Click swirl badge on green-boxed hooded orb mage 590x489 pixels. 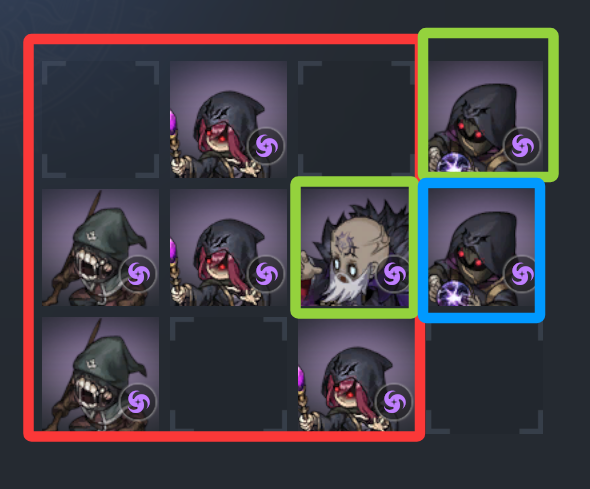click(x=522, y=146)
